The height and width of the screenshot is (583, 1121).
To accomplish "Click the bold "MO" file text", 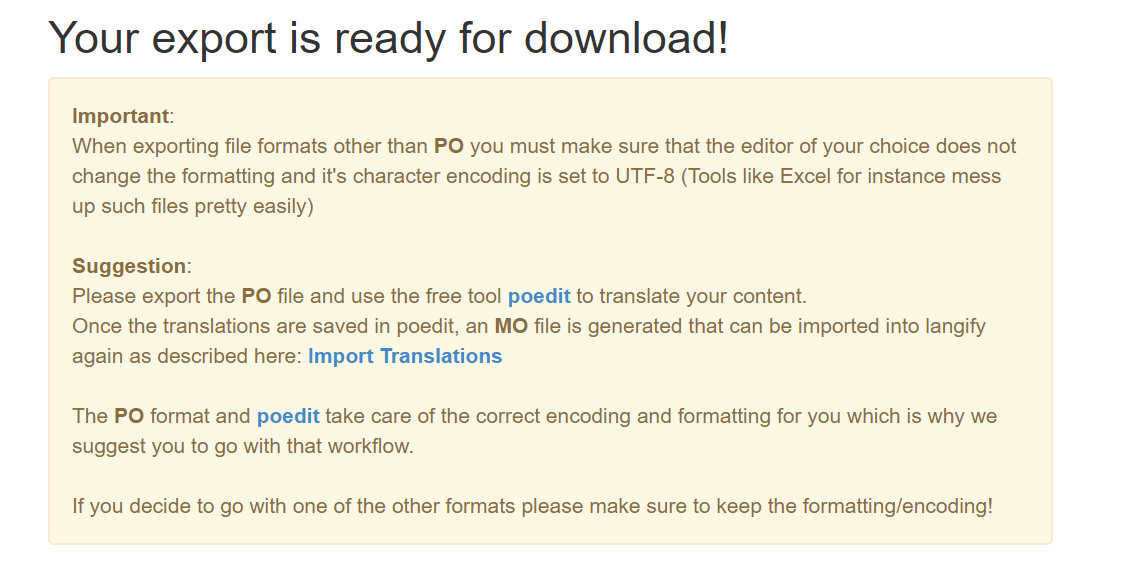I will [x=511, y=326].
